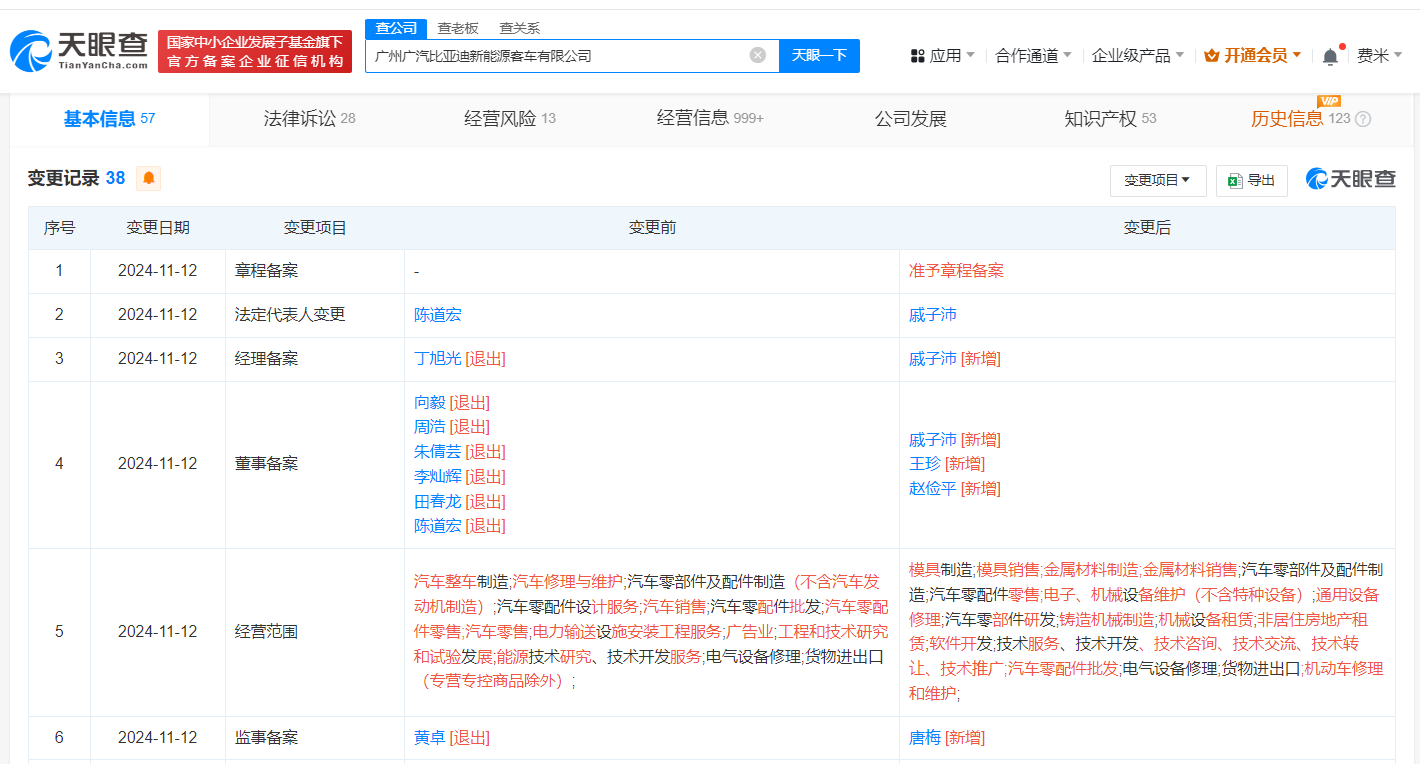Open director 田春龙's profile link
This screenshot has height=764, width=1420.
coord(438,502)
